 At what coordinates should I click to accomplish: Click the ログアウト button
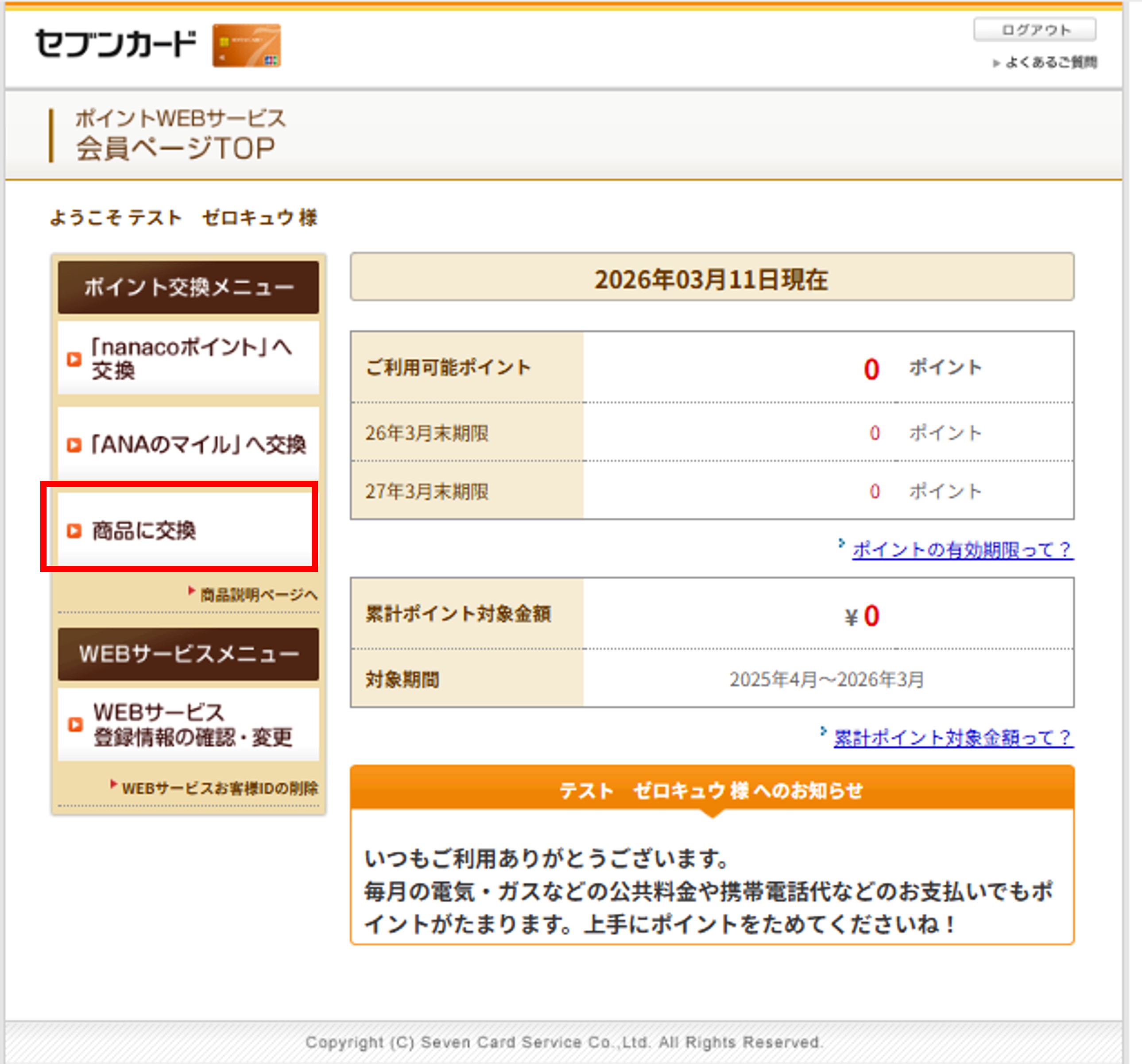(x=1034, y=29)
